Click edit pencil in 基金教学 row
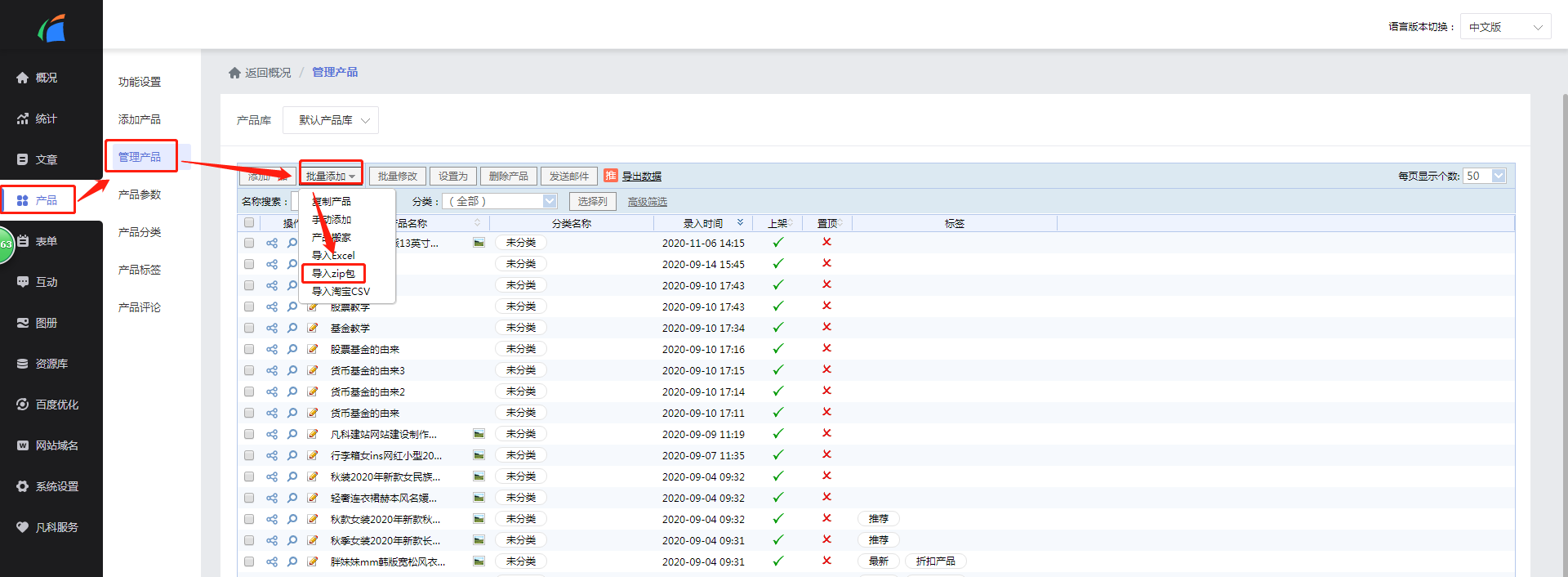1568x577 pixels. click(x=313, y=328)
